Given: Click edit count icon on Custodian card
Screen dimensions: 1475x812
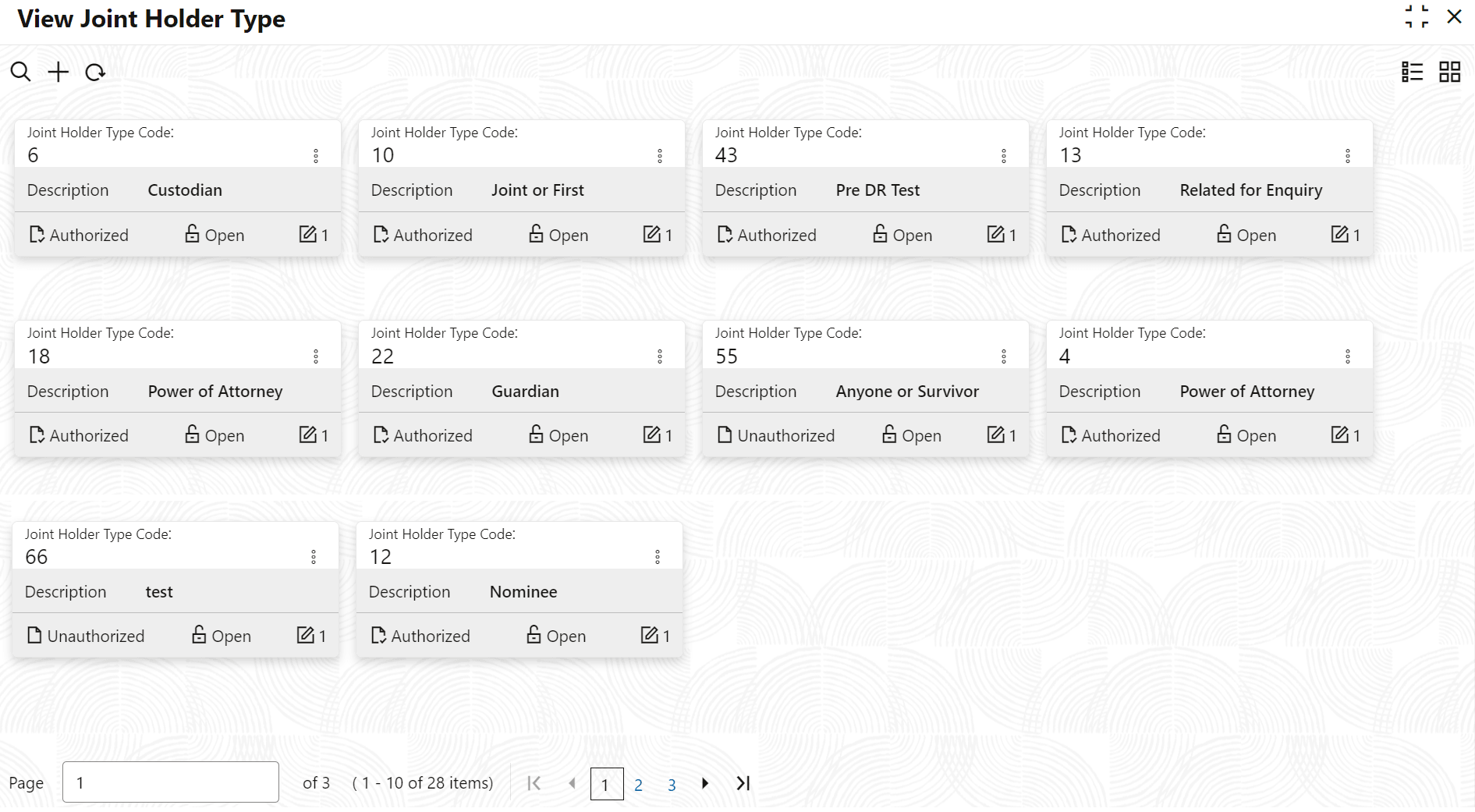Looking at the screenshot, I should click(x=308, y=234).
